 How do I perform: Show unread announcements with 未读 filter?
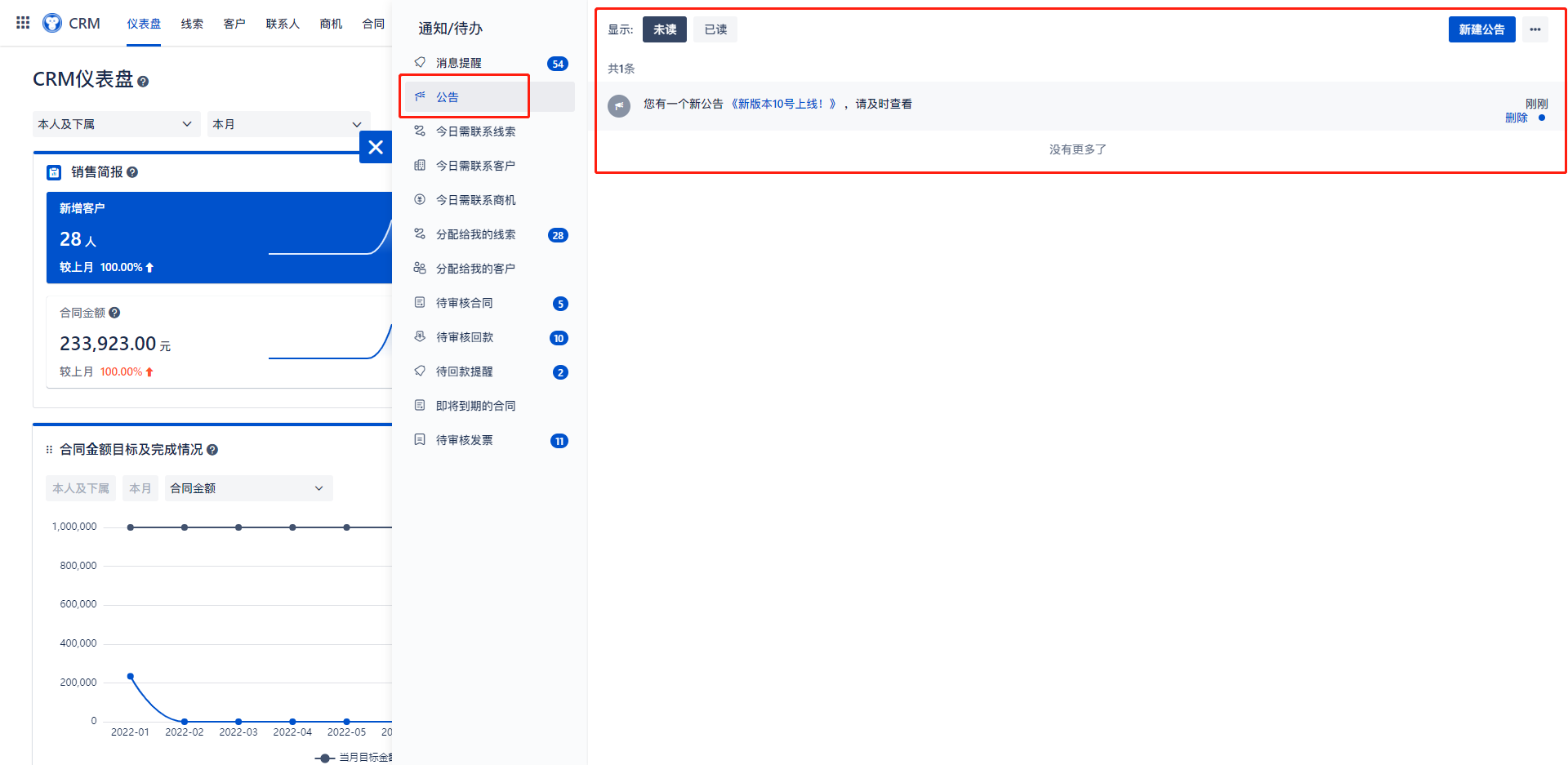pyautogui.click(x=665, y=29)
